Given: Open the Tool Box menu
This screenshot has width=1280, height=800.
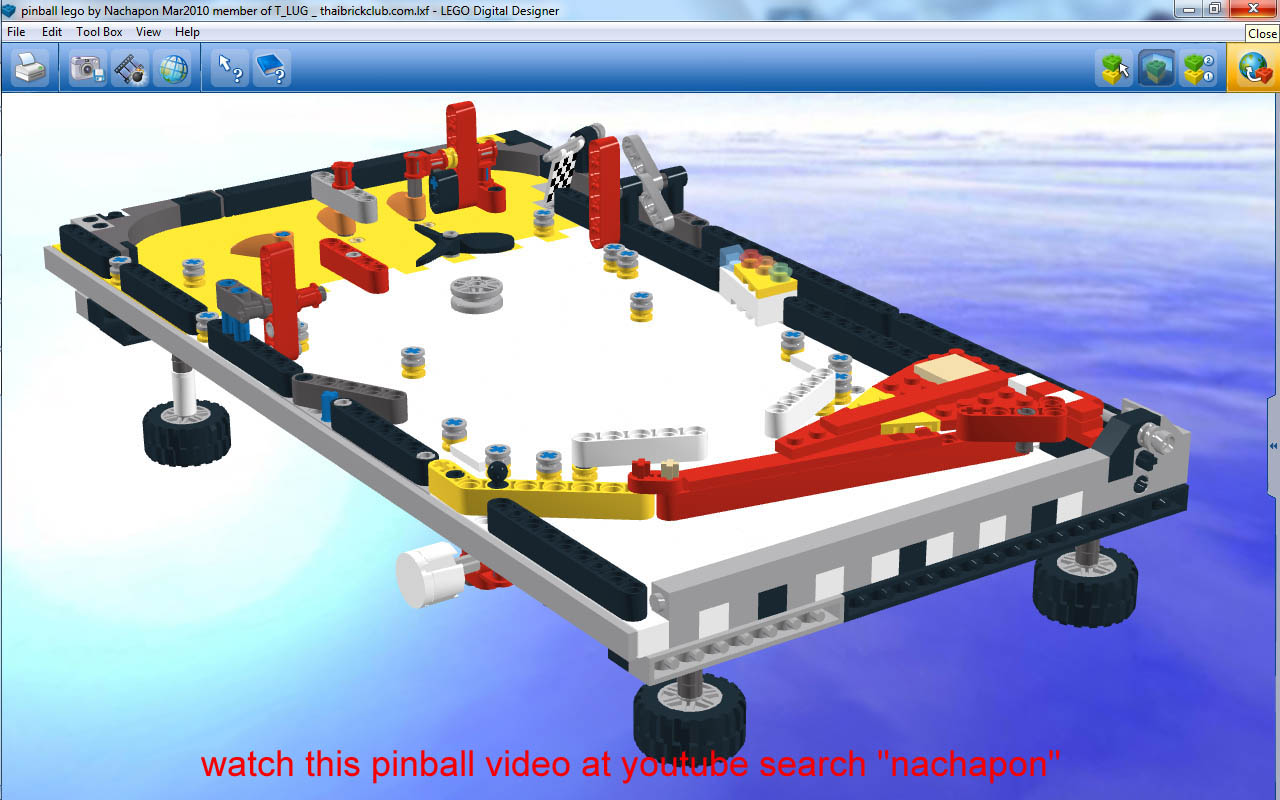Looking at the screenshot, I should [x=99, y=31].
